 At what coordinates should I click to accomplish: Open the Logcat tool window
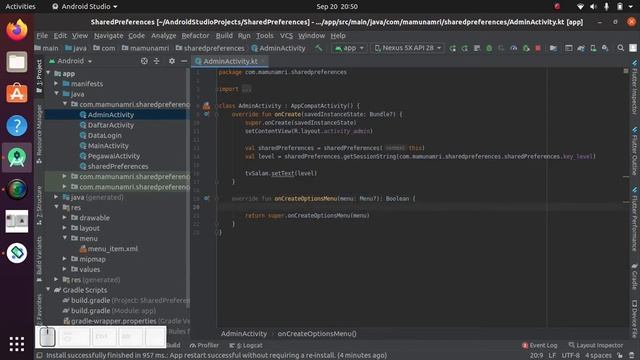tap(246, 345)
